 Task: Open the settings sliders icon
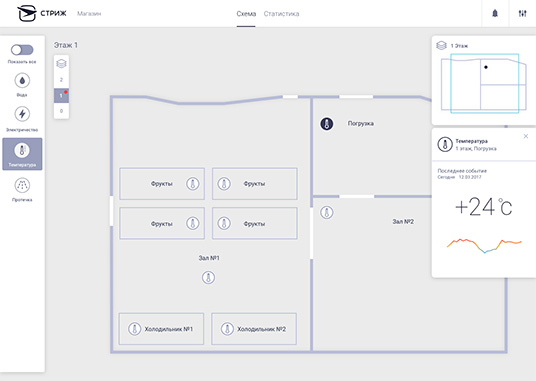coord(522,14)
